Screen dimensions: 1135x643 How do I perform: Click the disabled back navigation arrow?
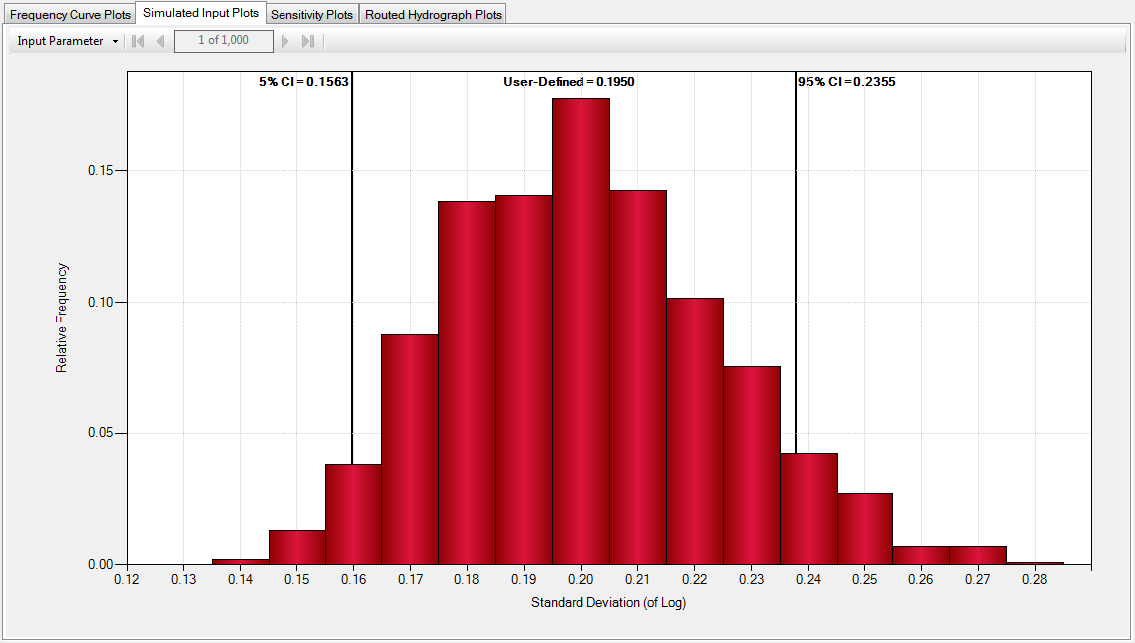(160, 41)
